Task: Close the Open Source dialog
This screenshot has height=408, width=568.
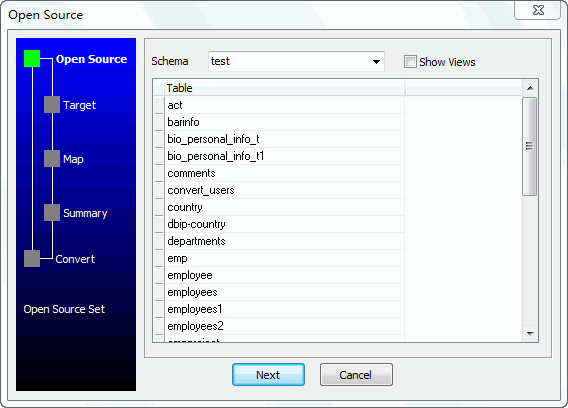Action: [x=538, y=10]
